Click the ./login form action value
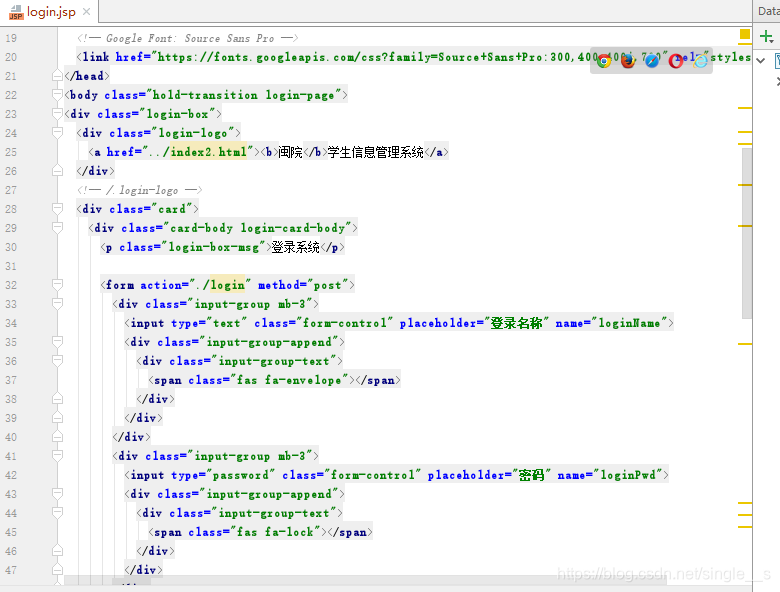 tap(220, 285)
